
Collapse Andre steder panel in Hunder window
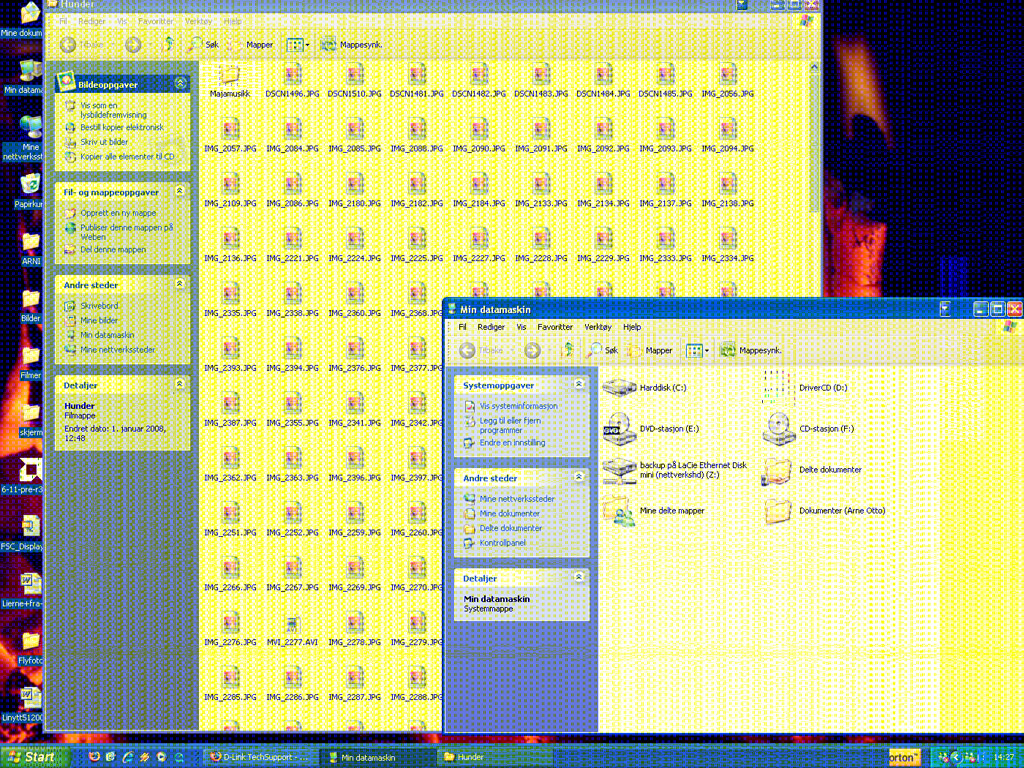coord(180,284)
